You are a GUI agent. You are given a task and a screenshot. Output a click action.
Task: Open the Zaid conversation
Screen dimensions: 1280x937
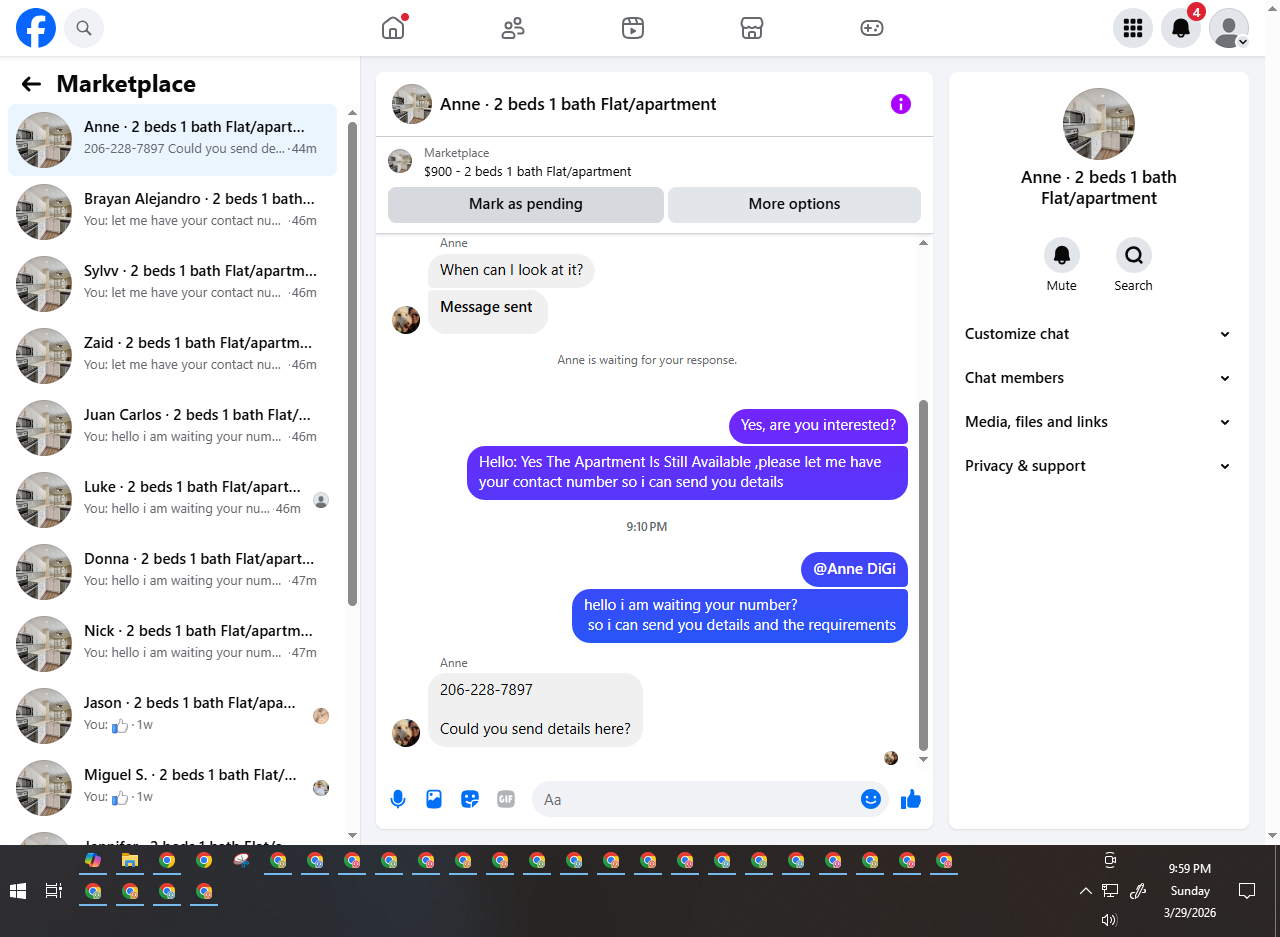(172, 355)
